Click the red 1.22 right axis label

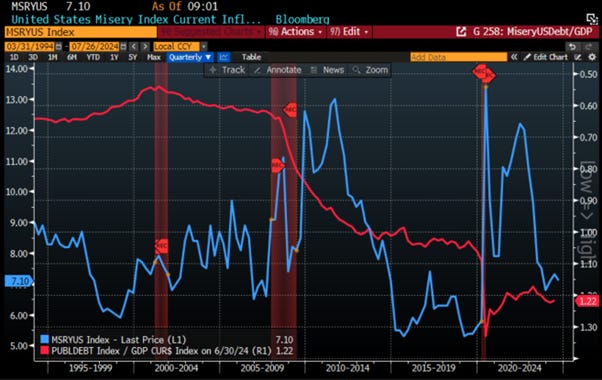(x=588, y=301)
